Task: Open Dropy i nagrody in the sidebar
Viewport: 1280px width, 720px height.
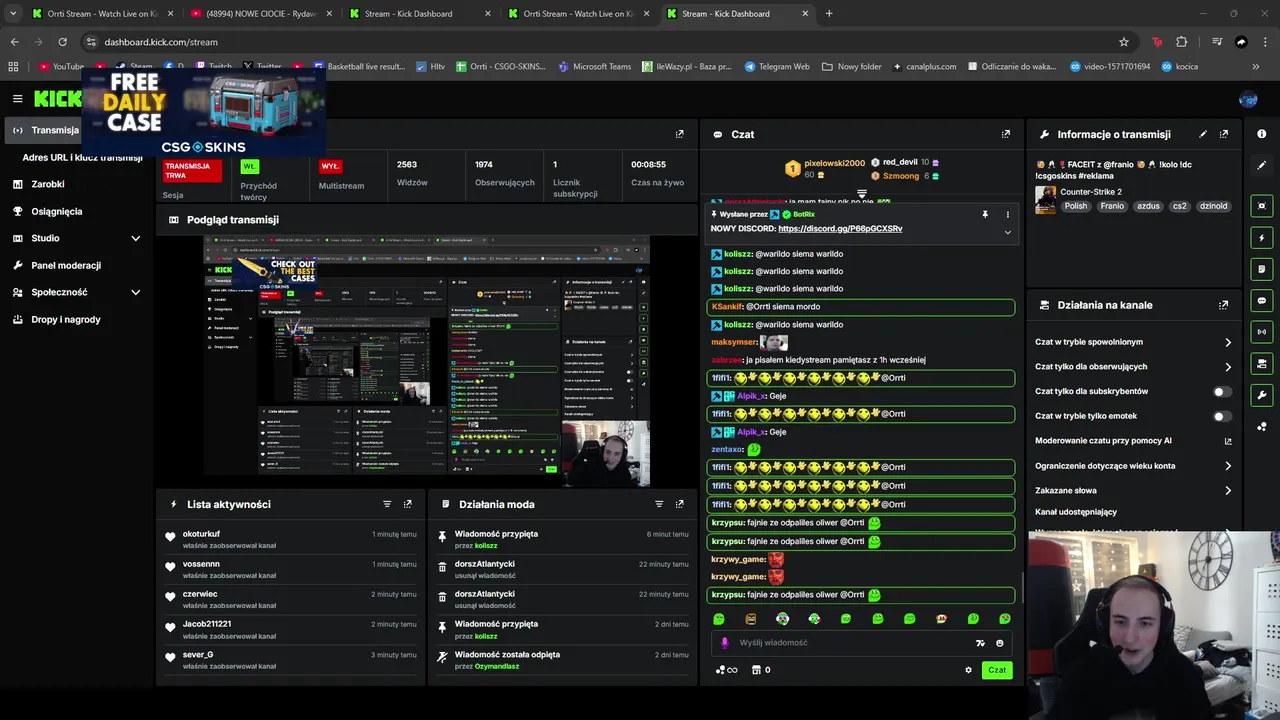Action: click(x=66, y=319)
